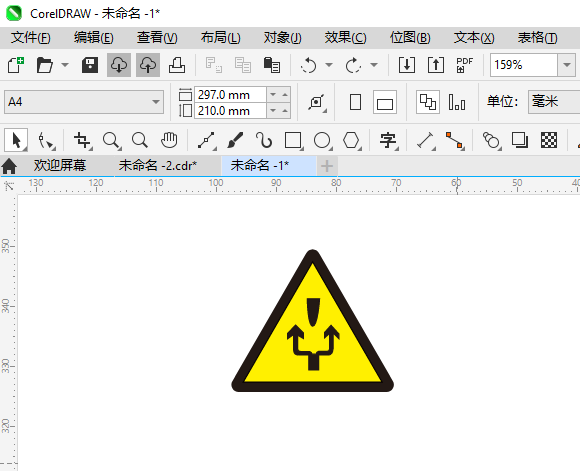
Task: Click the page width 297.0 mm field
Action: coord(230,95)
